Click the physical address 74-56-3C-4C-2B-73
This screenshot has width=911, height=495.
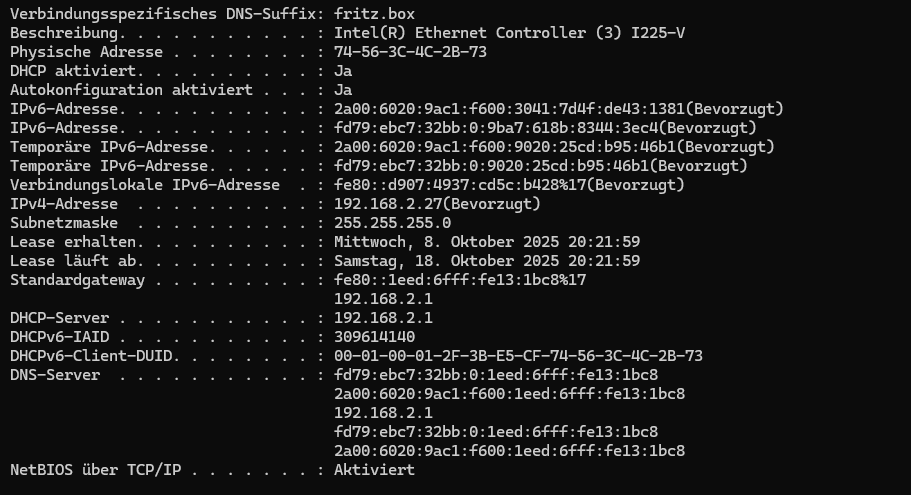410,52
